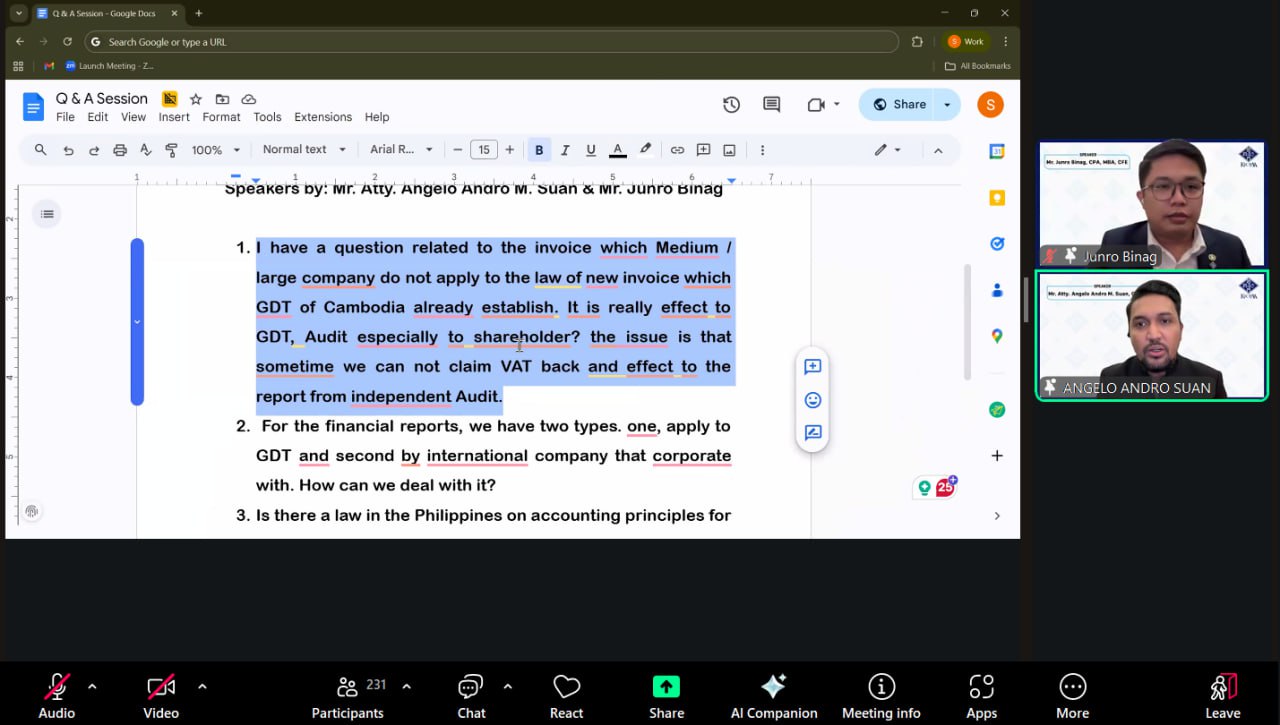Open the Arial font dropdown
Screen dimensions: 1280x725
click(x=401, y=150)
